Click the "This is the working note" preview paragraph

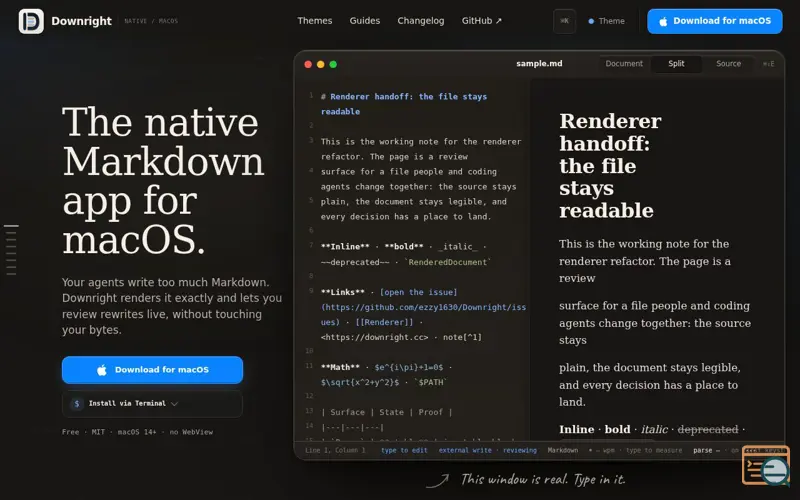point(644,261)
